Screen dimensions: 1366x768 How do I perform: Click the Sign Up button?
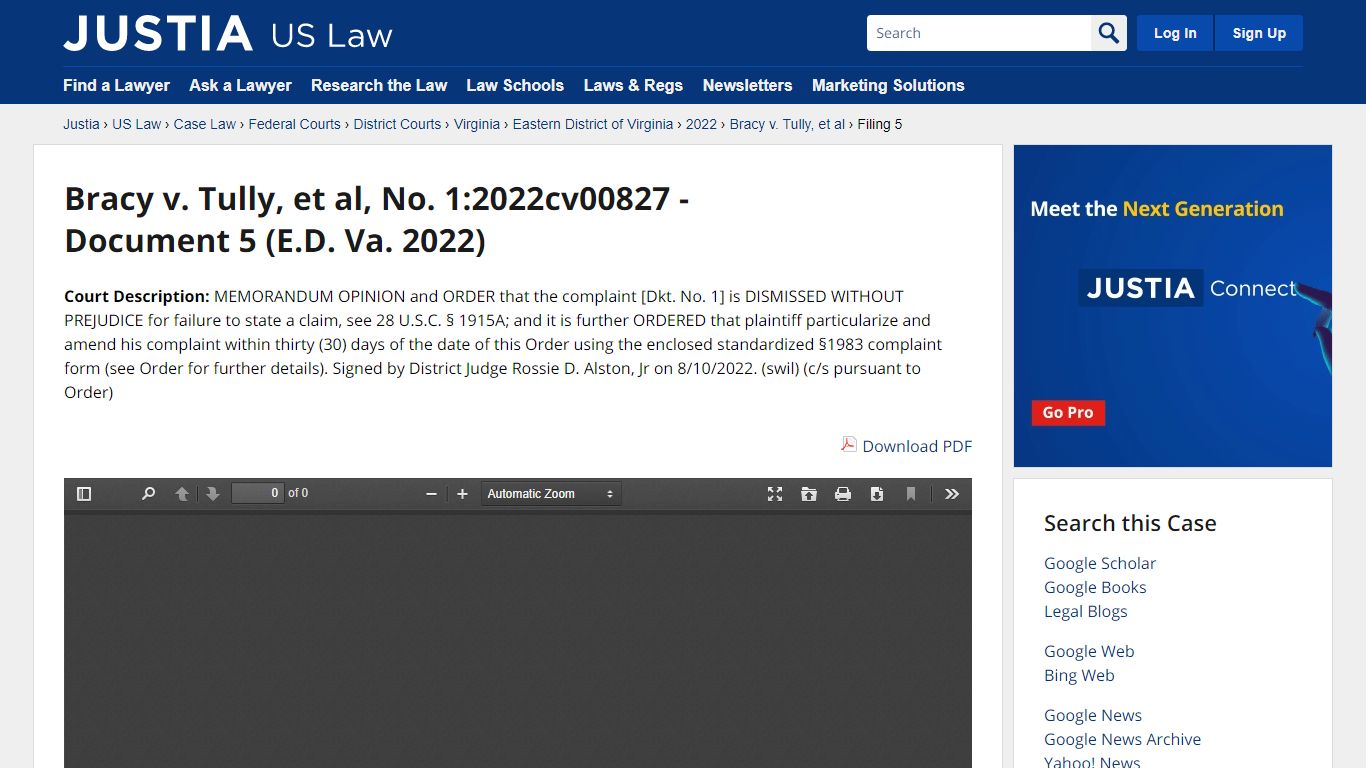tap(1259, 33)
